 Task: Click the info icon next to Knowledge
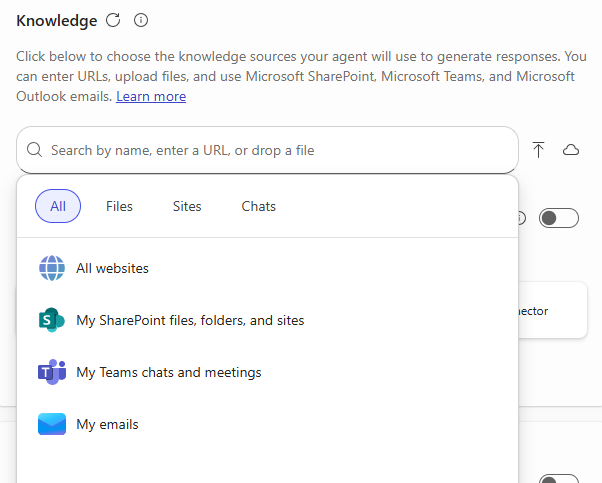point(141,20)
